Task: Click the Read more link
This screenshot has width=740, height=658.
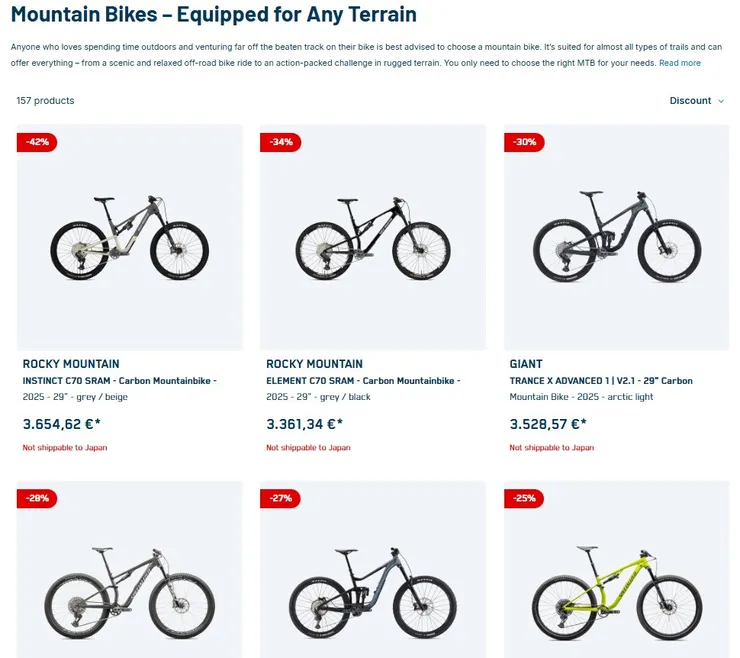Action: point(679,63)
